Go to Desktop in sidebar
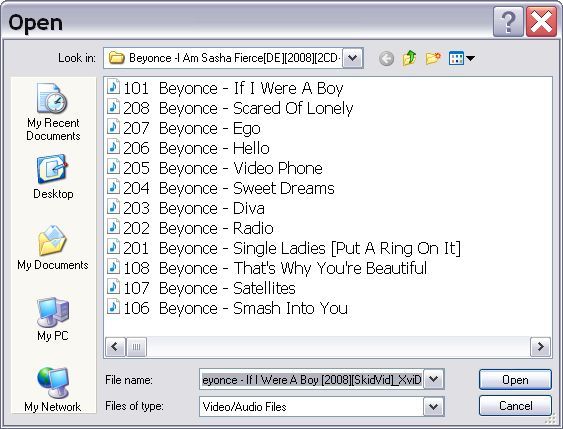 tap(53, 177)
